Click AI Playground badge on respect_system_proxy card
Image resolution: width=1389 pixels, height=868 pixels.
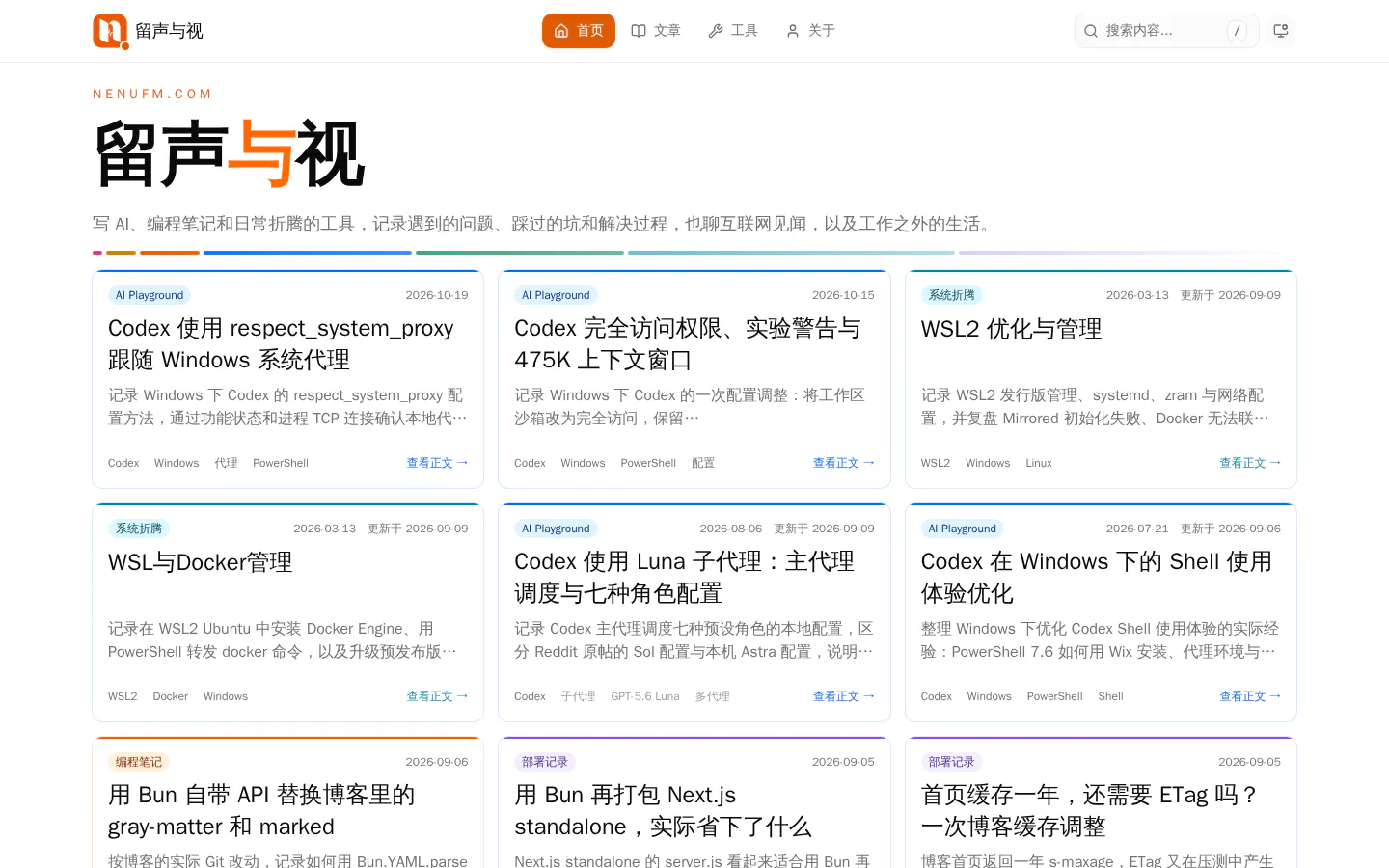150,295
